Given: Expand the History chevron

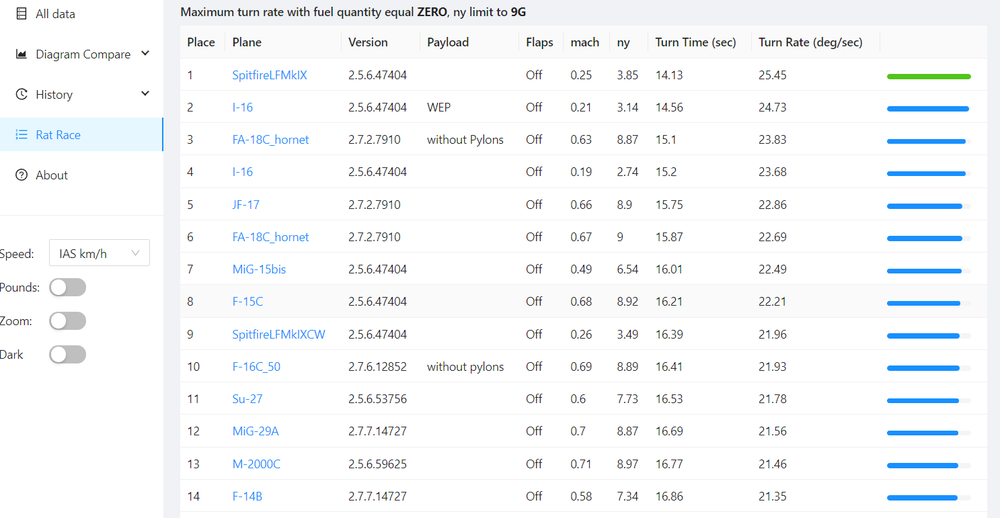Looking at the screenshot, I should point(145,94).
